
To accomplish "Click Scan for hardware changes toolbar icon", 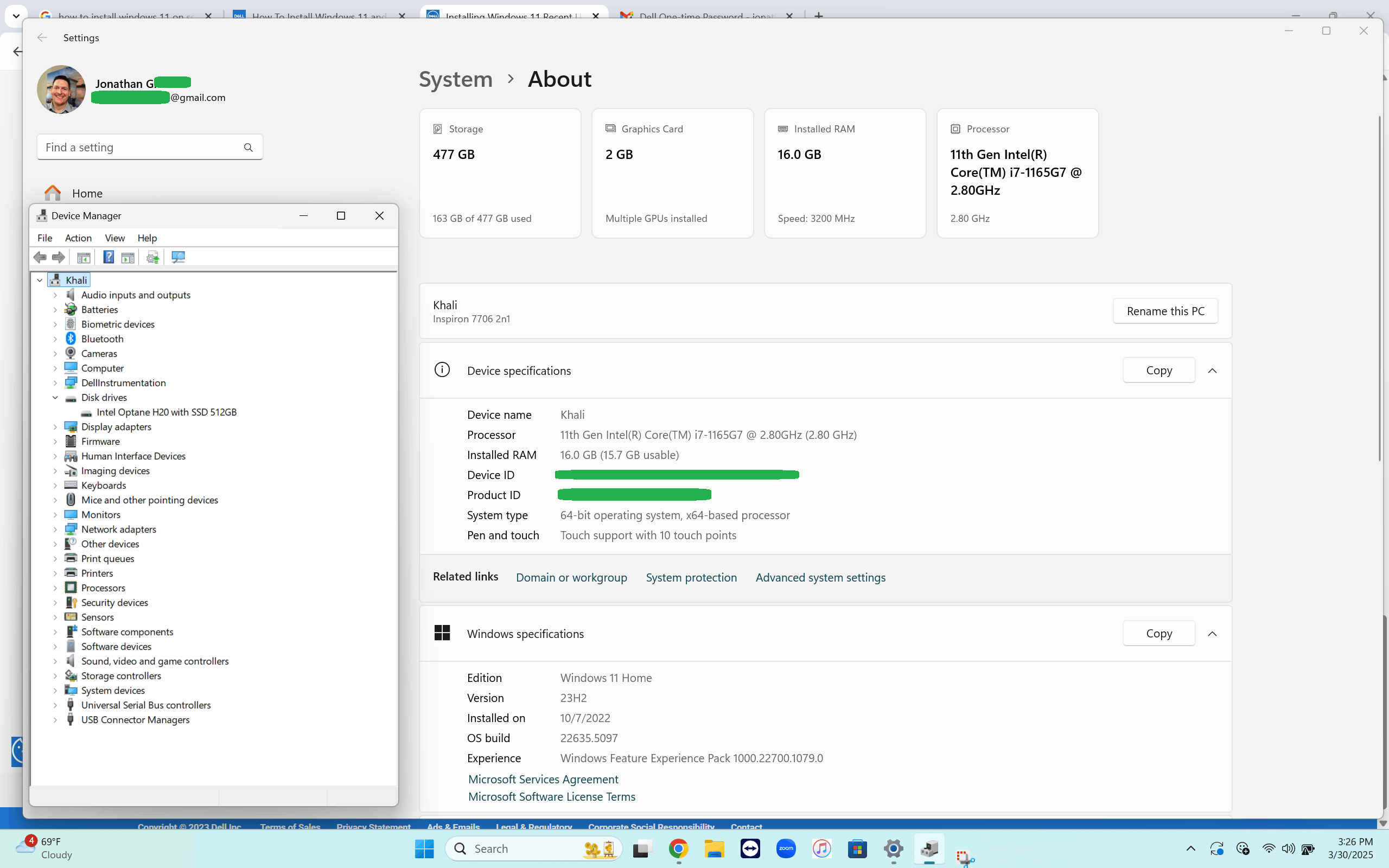I will click(178, 257).
